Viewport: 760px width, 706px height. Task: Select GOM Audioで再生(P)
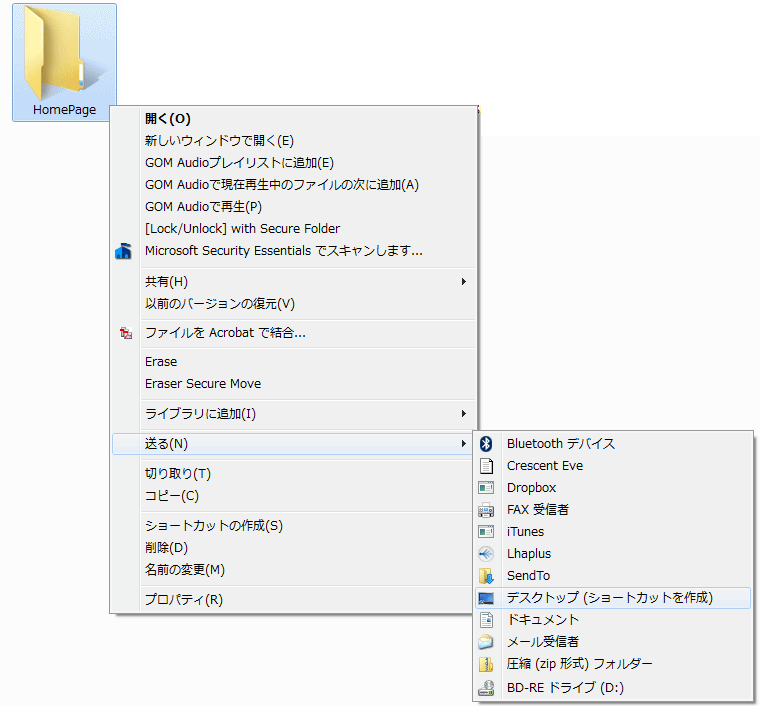click(x=293, y=207)
